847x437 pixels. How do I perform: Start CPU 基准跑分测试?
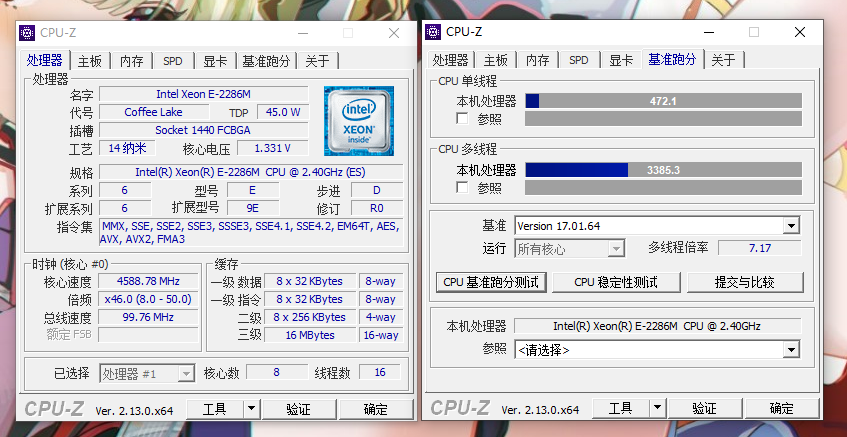pyautogui.click(x=491, y=282)
